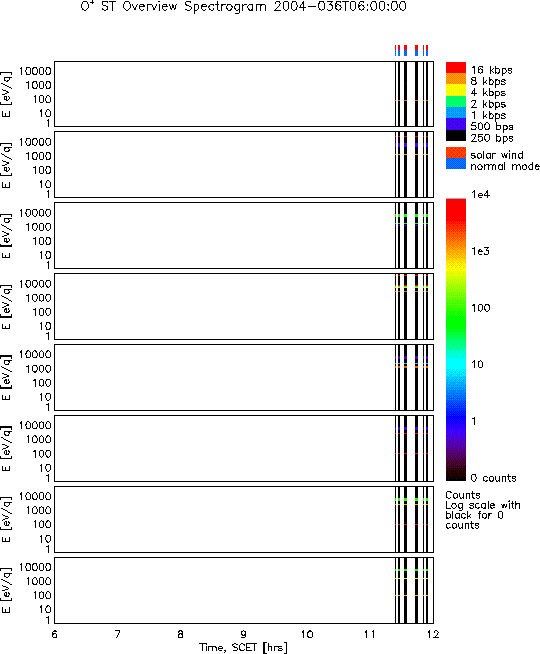
Task: Click the 'Counts Log scale with black' note
Action: (x=483, y=510)
